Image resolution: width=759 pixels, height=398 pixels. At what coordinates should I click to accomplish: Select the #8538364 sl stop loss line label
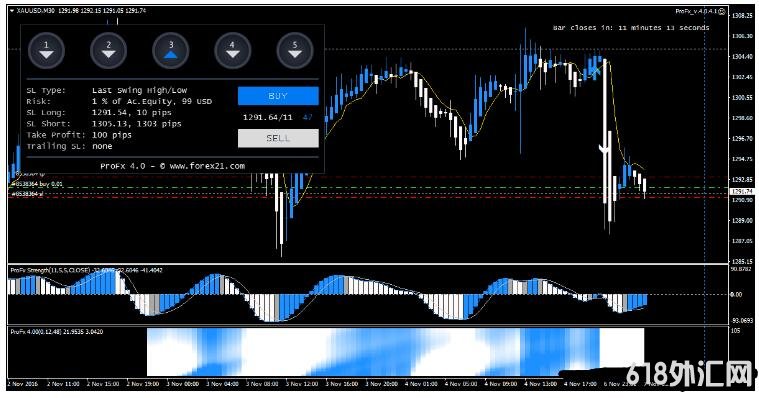[28, 194]
